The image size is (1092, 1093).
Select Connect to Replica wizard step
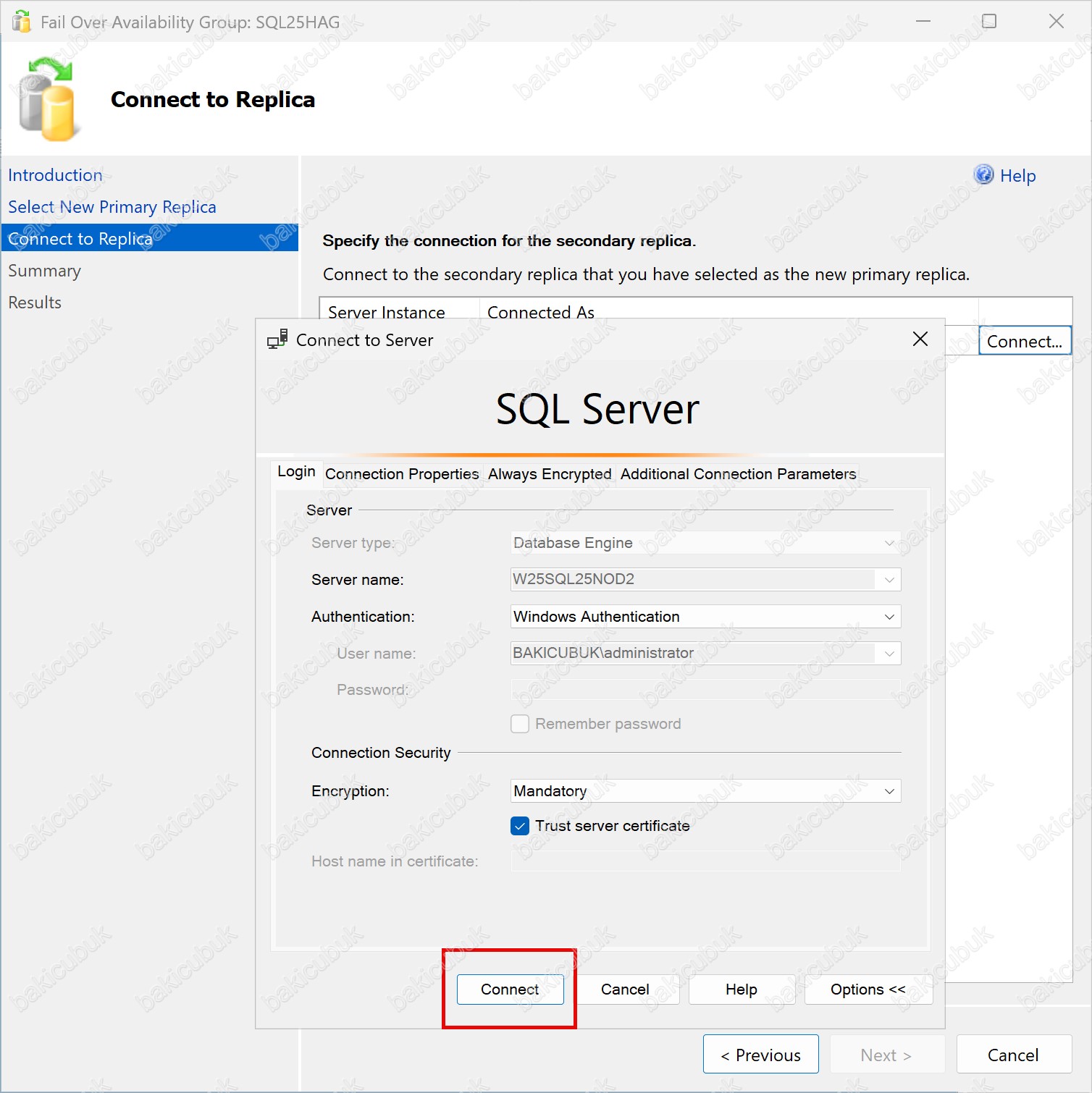[x=150, y=238]
